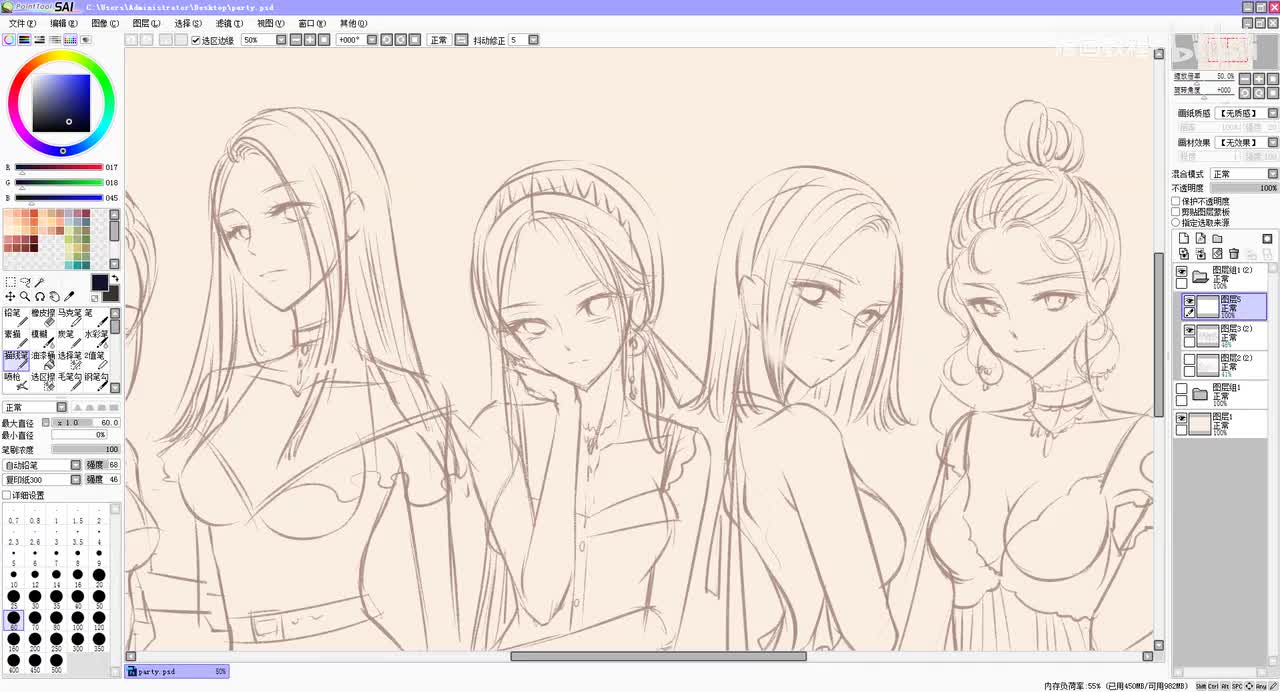
Task: Hide layer 图层1 with eye icon
Action: (x=1181, y=417)
